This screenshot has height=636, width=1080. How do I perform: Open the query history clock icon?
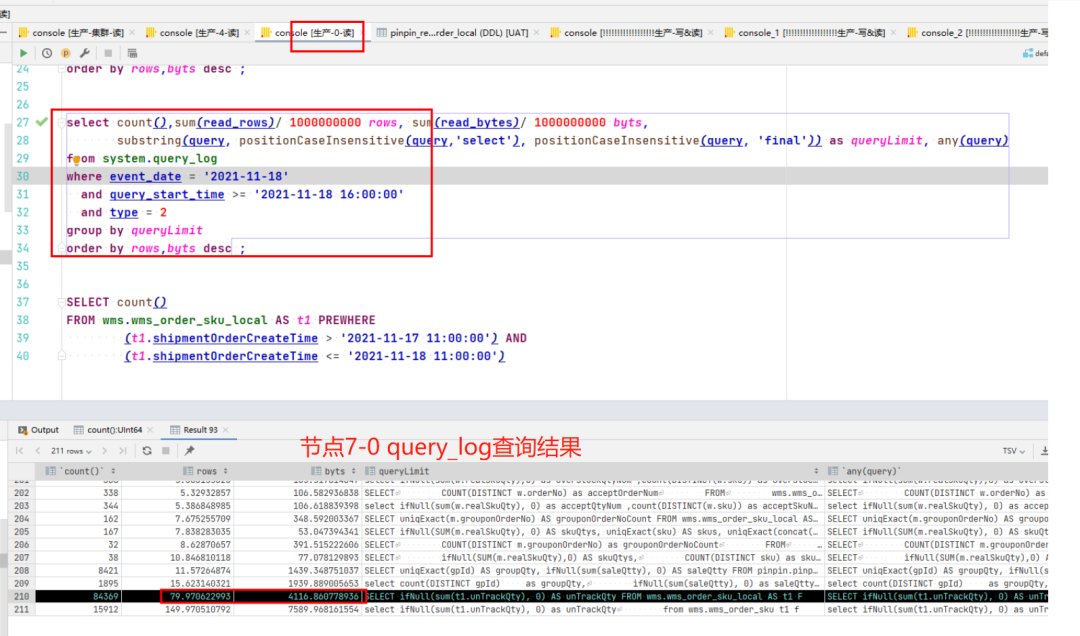point(47,53)
